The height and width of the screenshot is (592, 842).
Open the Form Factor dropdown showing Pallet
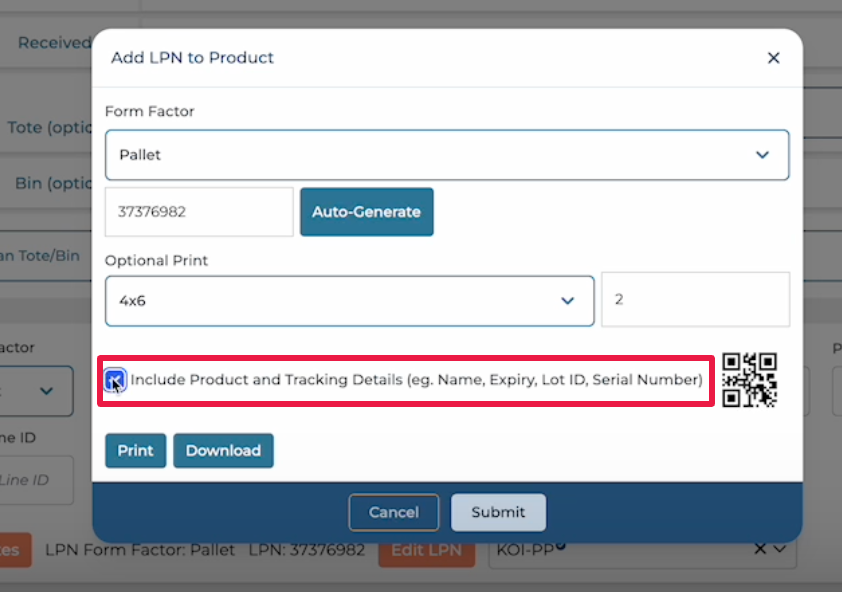tap(447, 155)
